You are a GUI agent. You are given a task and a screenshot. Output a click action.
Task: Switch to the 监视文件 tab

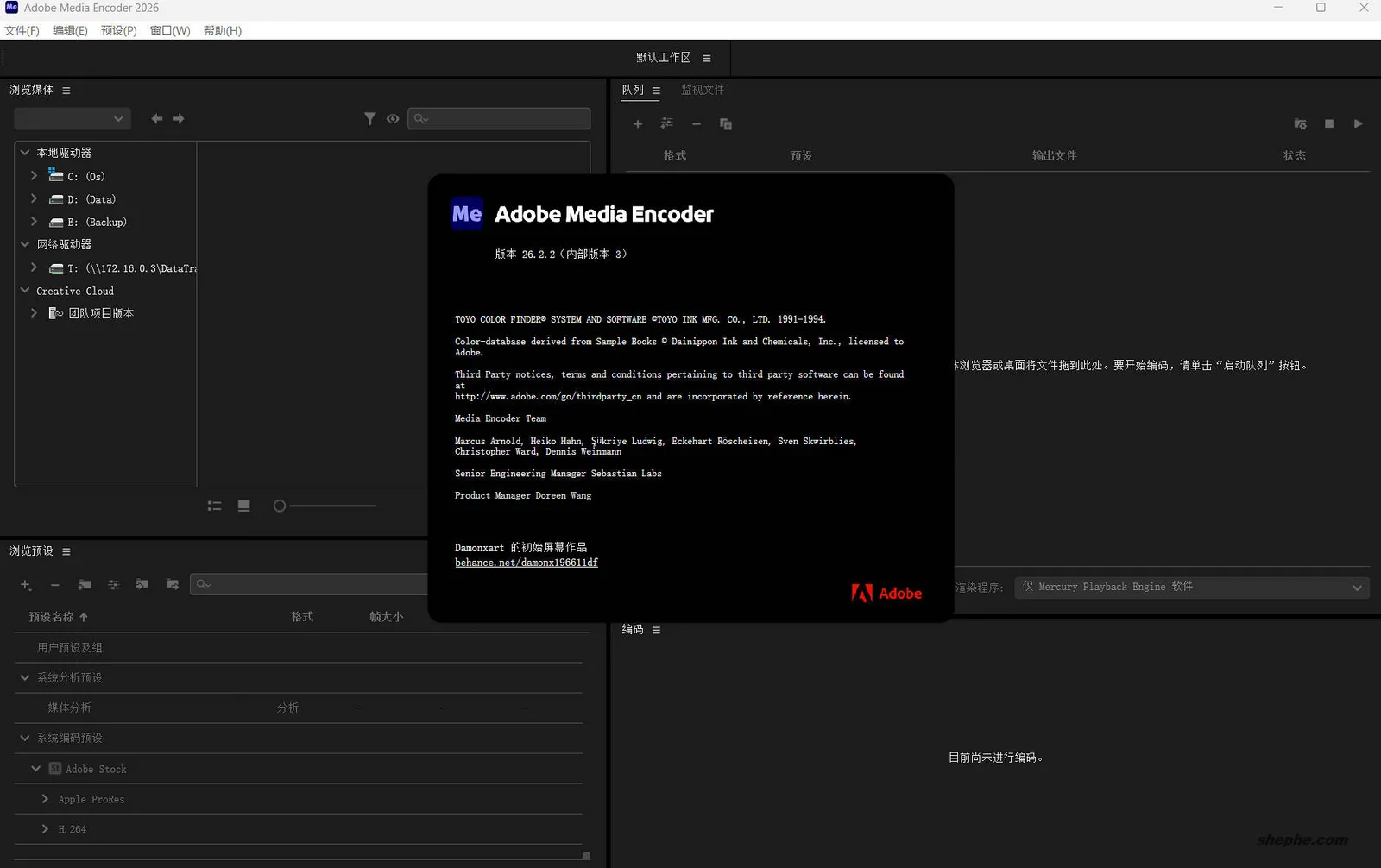703,90
